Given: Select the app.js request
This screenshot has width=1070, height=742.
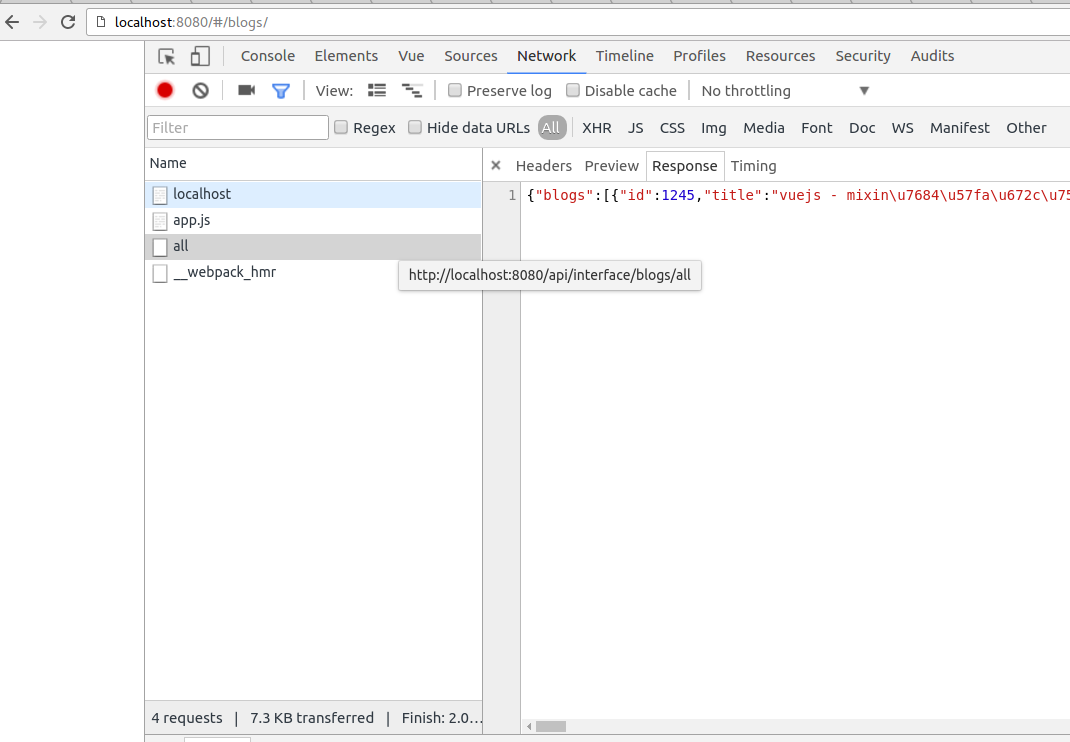Looking at the screenshot, I should click(x=191, y=220).
